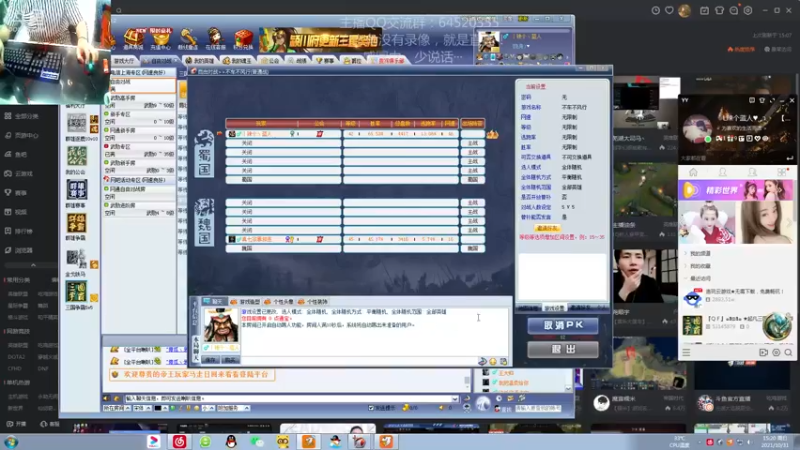Click the speaker icon beside lobby chat input

pos(106,398)
